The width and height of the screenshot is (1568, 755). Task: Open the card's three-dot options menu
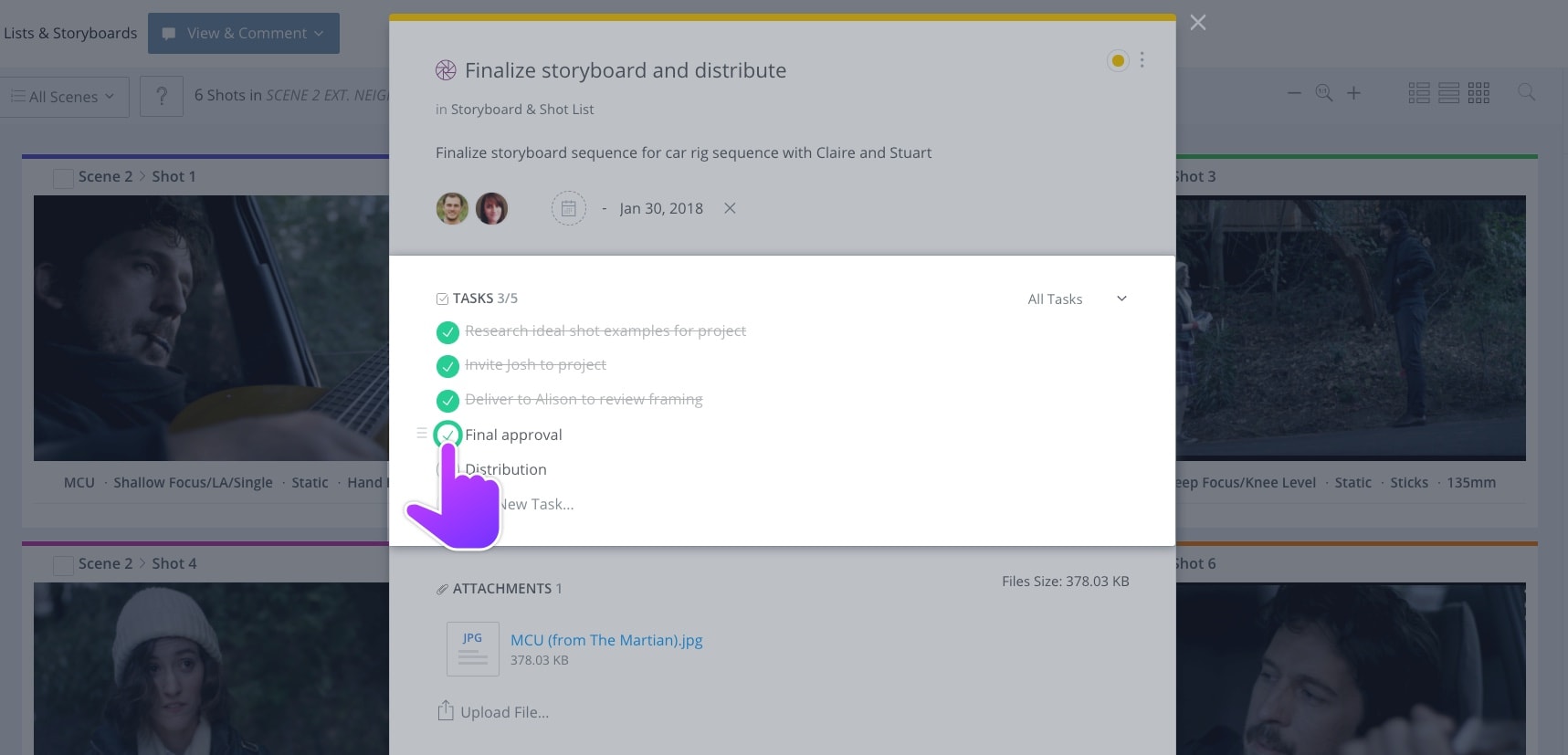[1142, 60]
